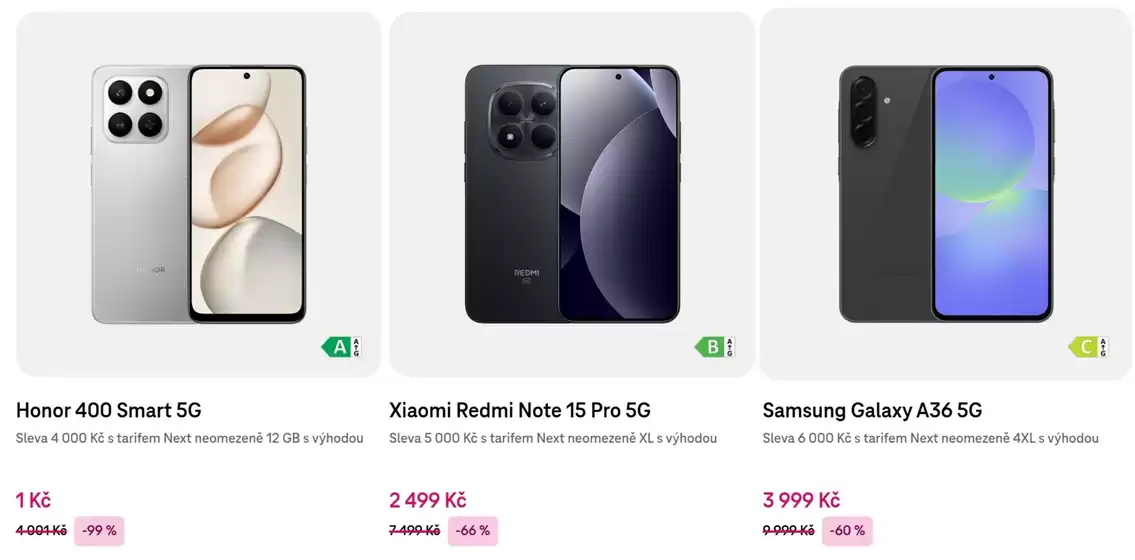Click the energy class B label icon
The width and height of the screenshot is (1135, 560).
(x=714, y=347)
